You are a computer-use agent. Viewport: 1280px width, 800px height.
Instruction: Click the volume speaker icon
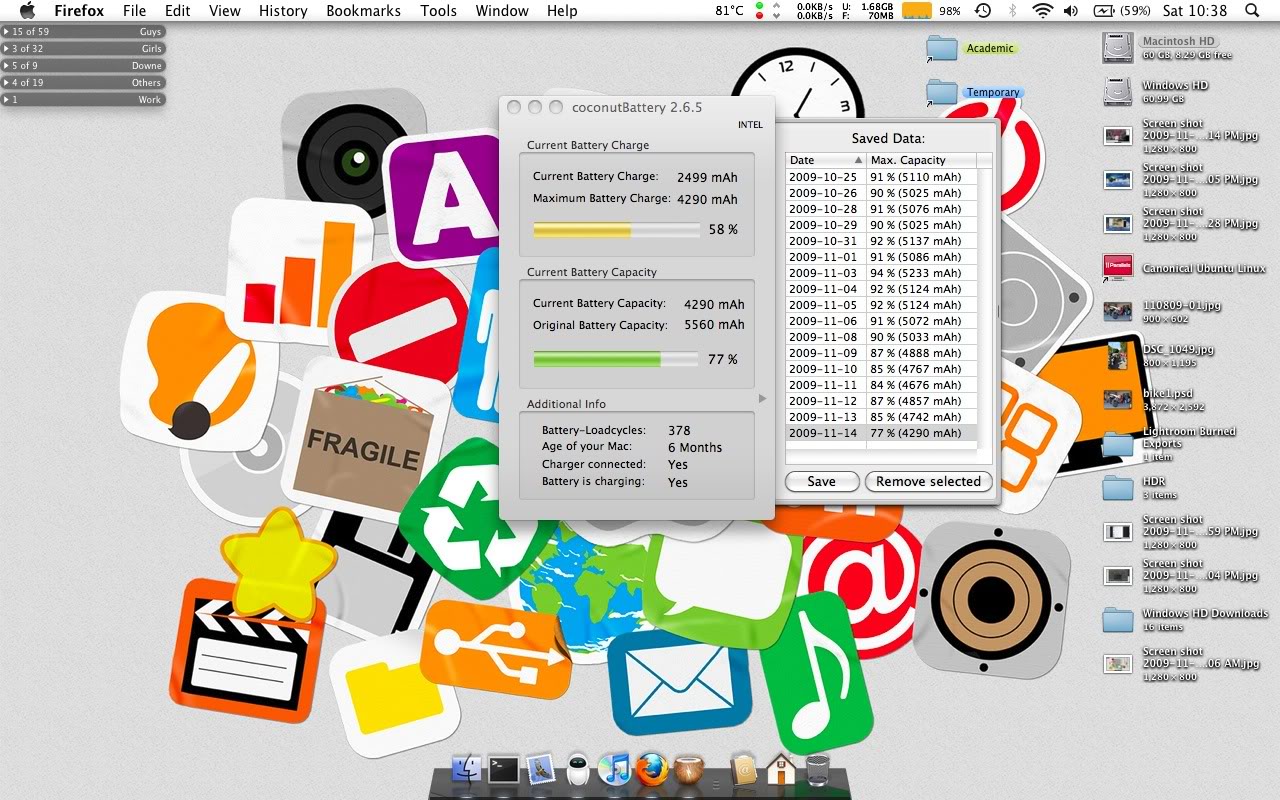1071,10
